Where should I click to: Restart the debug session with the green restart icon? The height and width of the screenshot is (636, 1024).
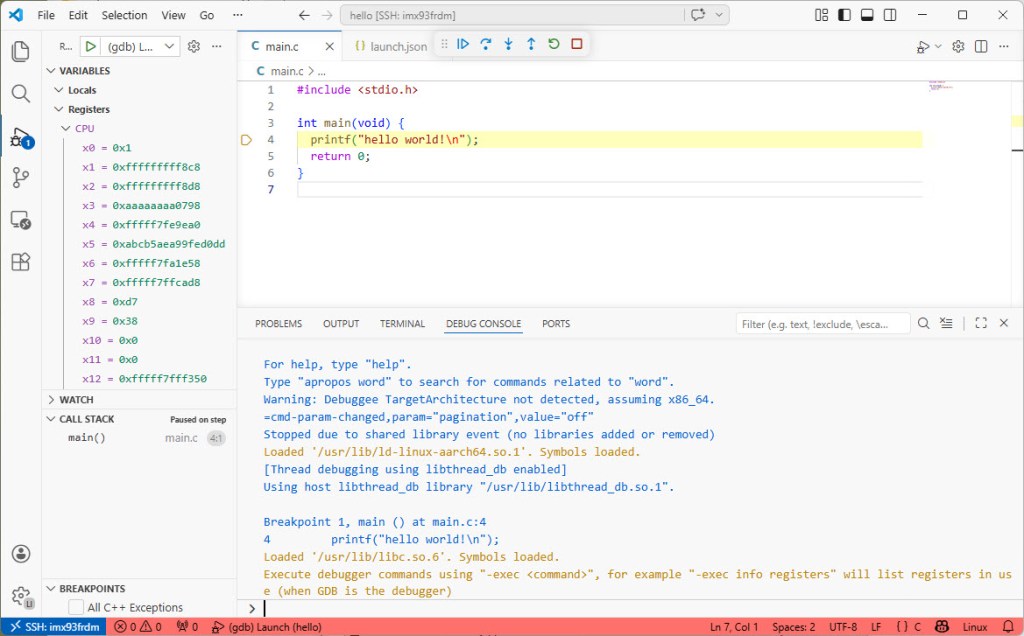[x=554, y=44]
